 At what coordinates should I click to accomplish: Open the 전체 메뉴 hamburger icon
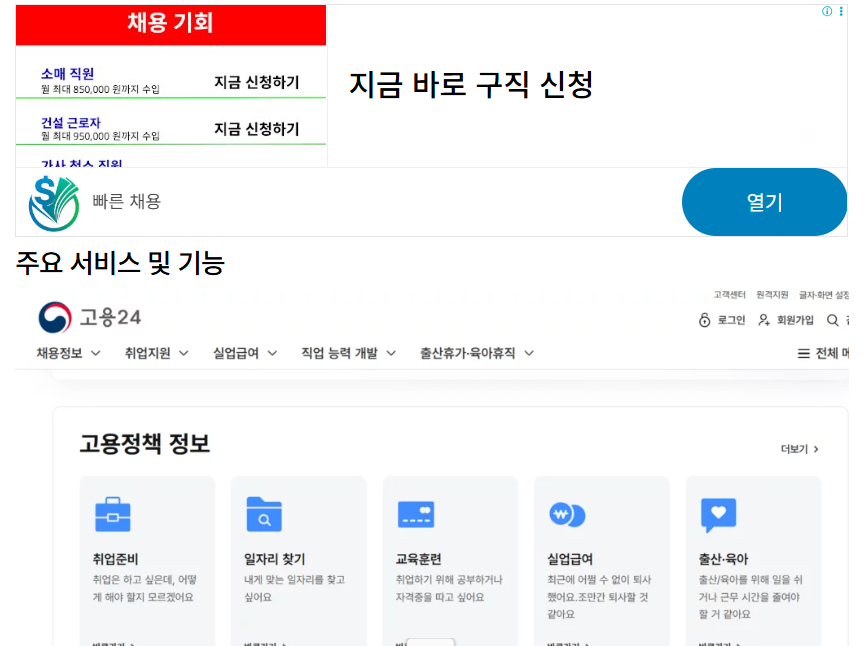[804, 353]
